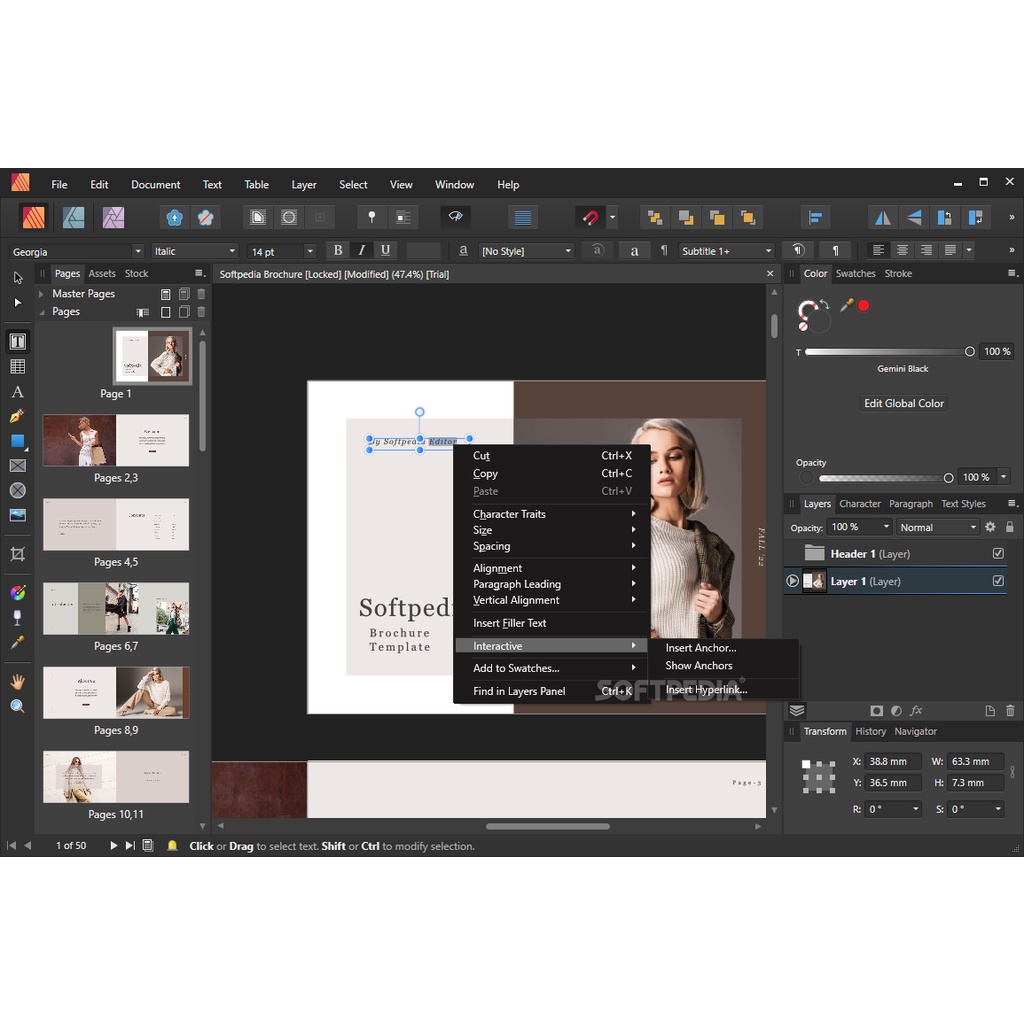Choose Insert Hyperlink from the submenu
This screenshot has height=1024, width=1024.
(706, 689)
